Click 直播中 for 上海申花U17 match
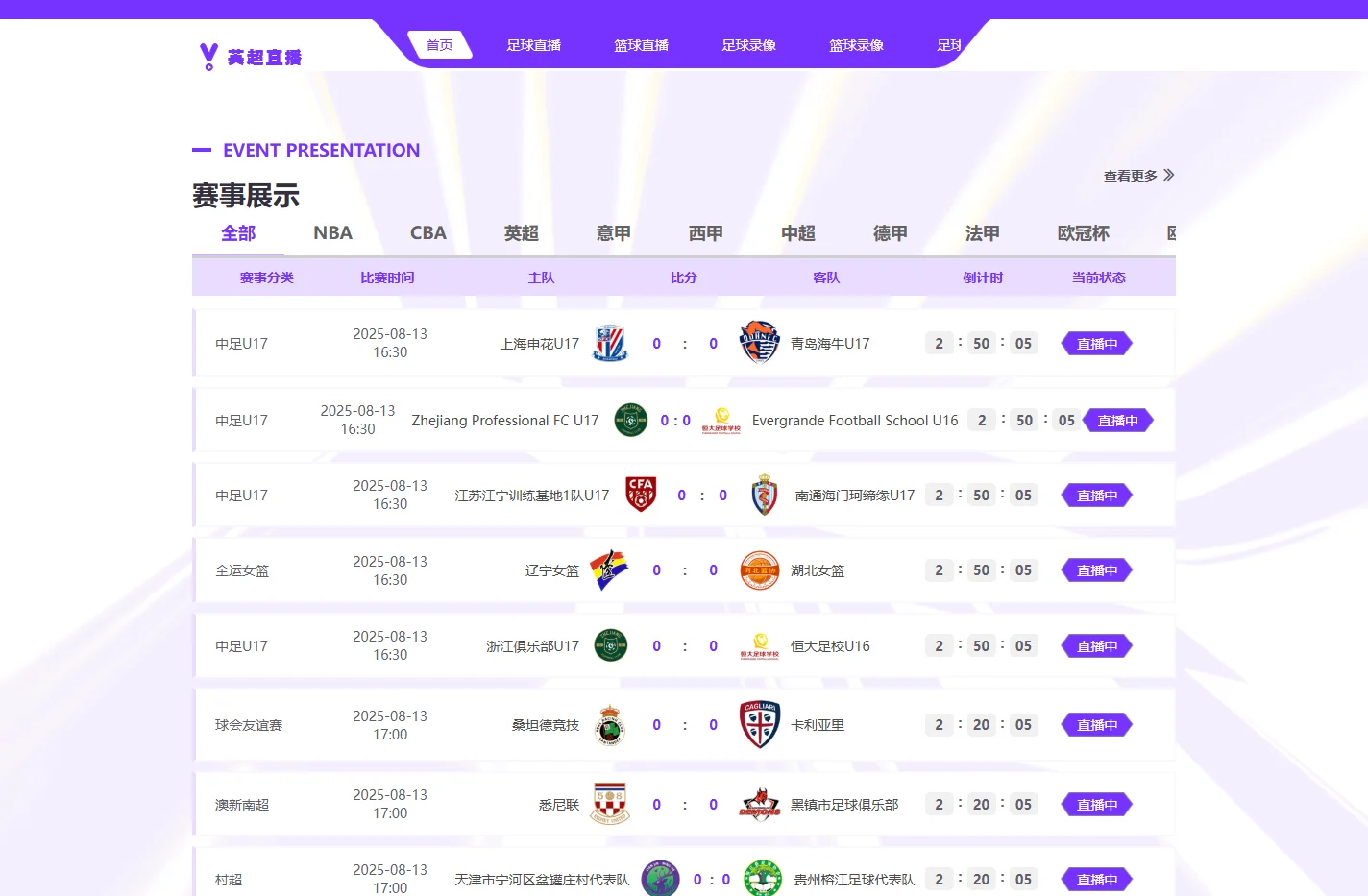The height and width of the screenshot is (896, 1368). (1097, 344)
